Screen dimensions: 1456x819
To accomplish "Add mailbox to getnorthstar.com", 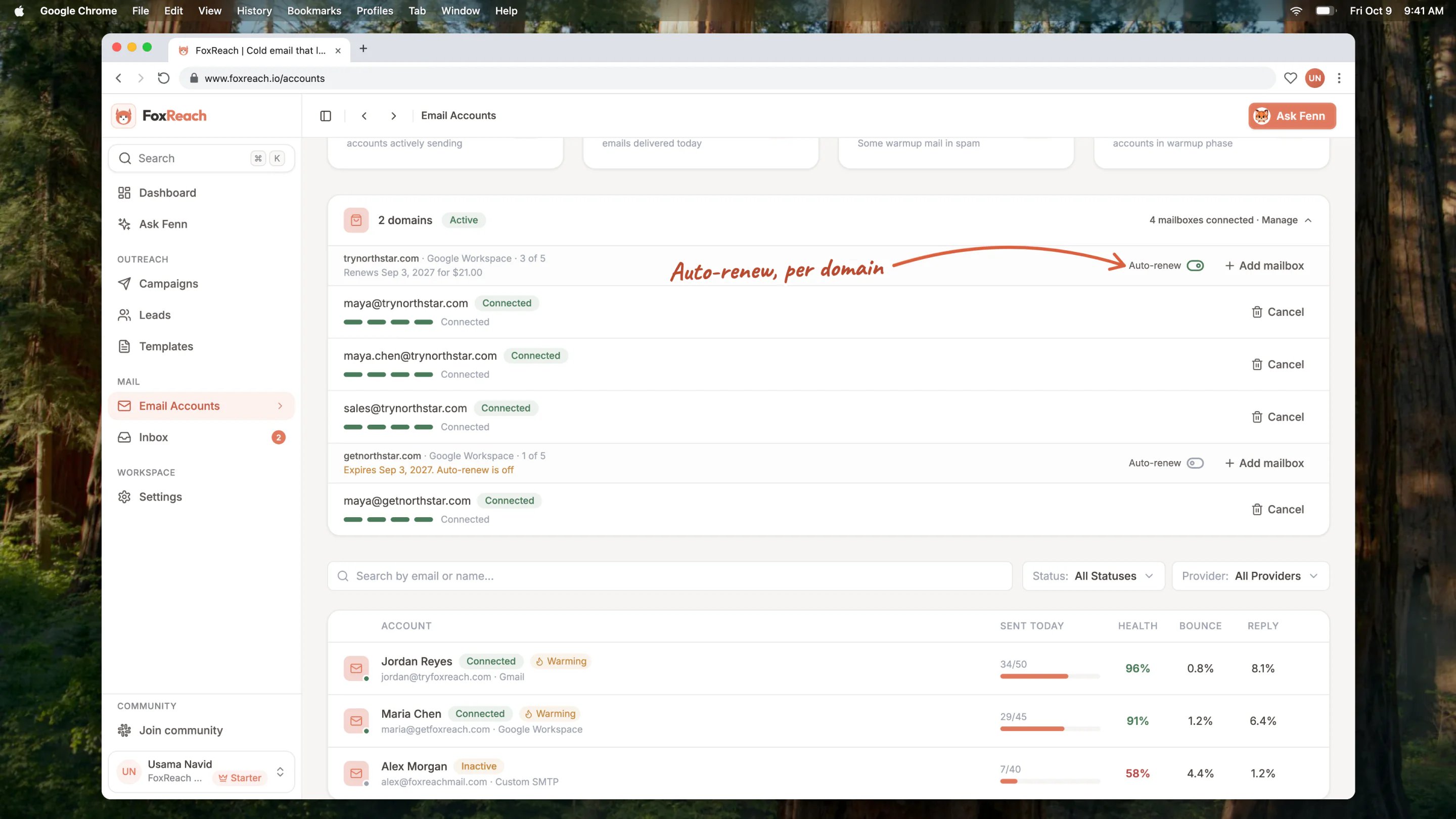I will pyautogui.click(x=1264, y=463).
